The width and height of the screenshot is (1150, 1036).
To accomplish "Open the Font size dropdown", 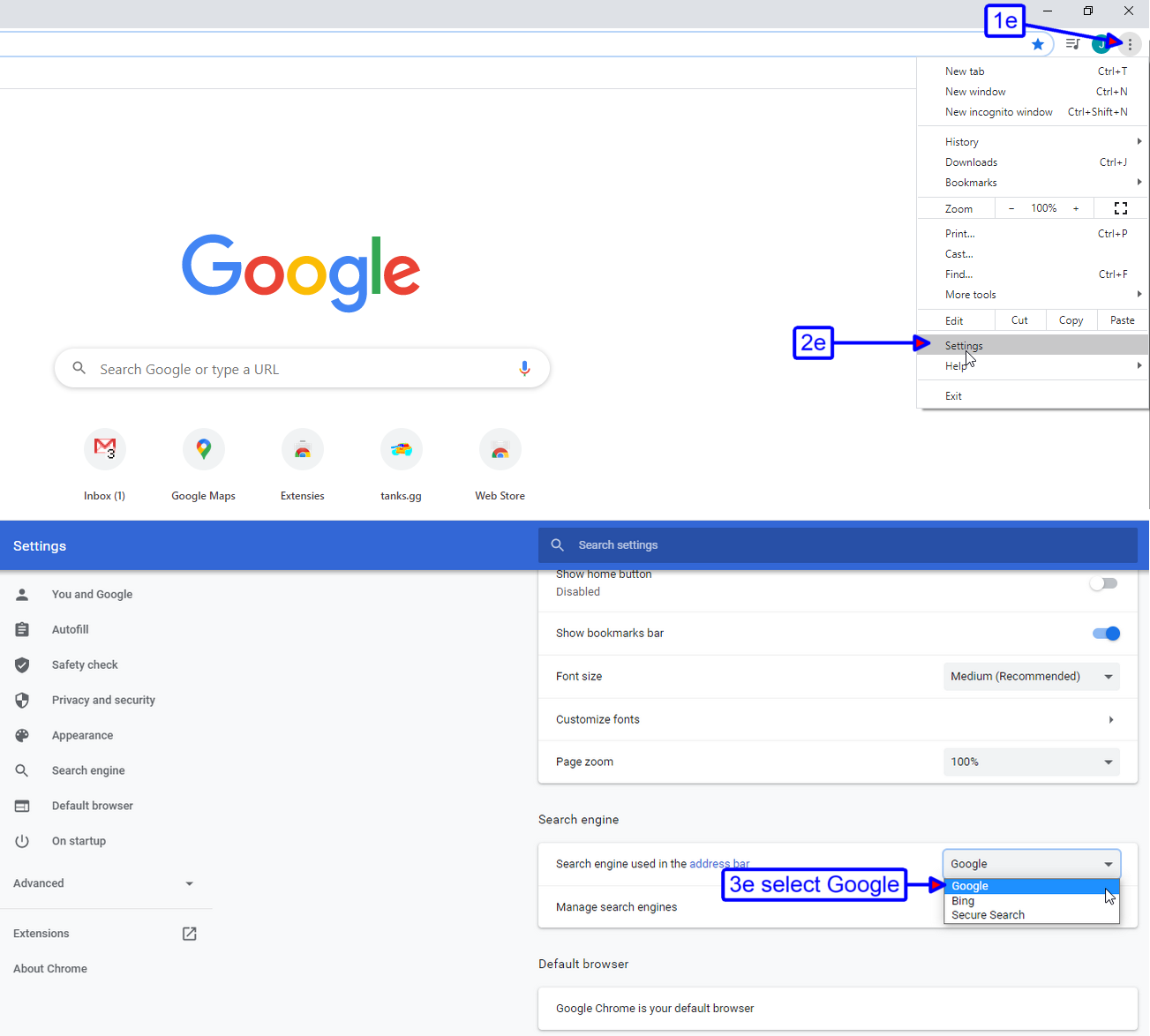I will (1032, 676).
